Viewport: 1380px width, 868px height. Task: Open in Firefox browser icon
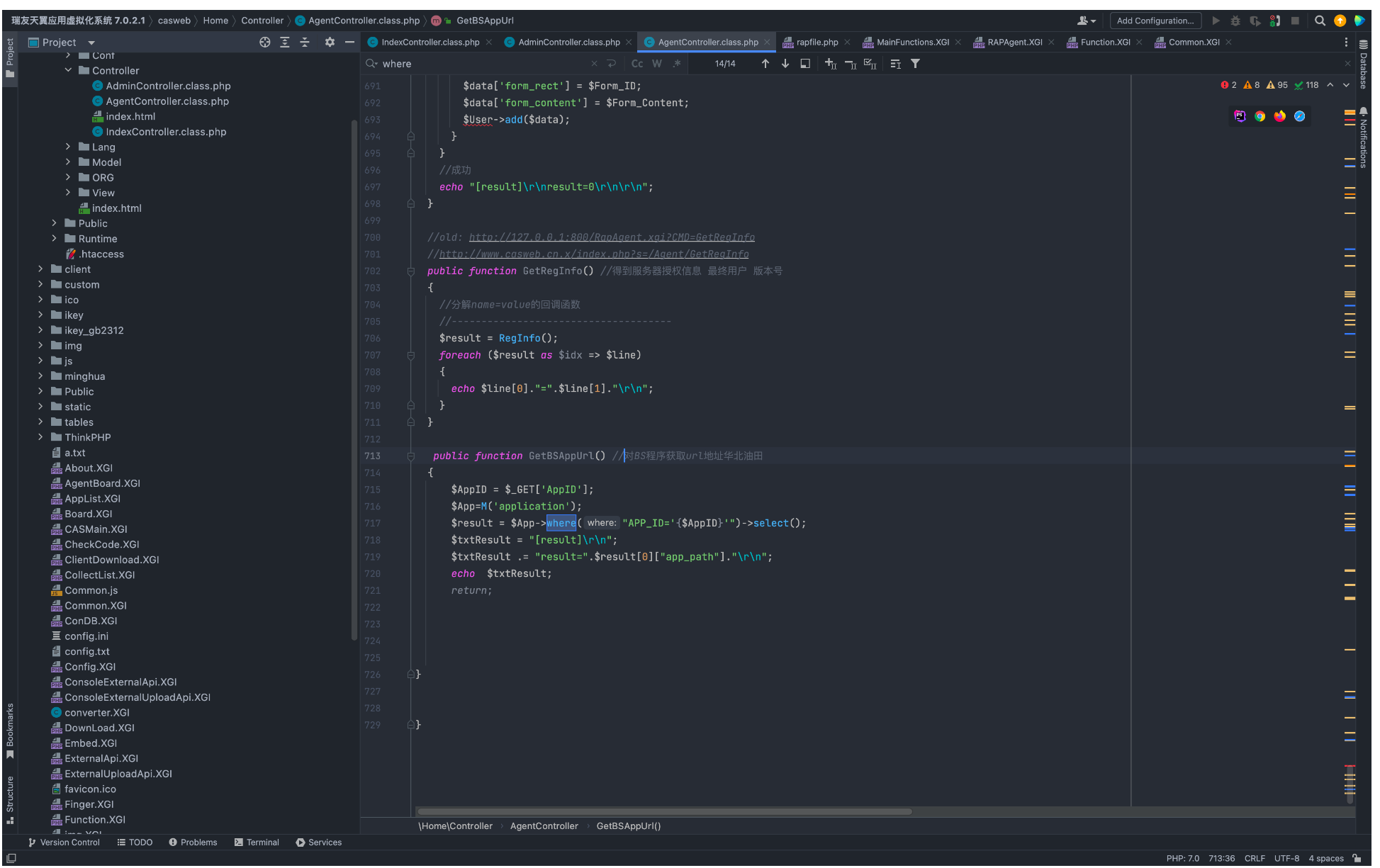[1279, 116]
